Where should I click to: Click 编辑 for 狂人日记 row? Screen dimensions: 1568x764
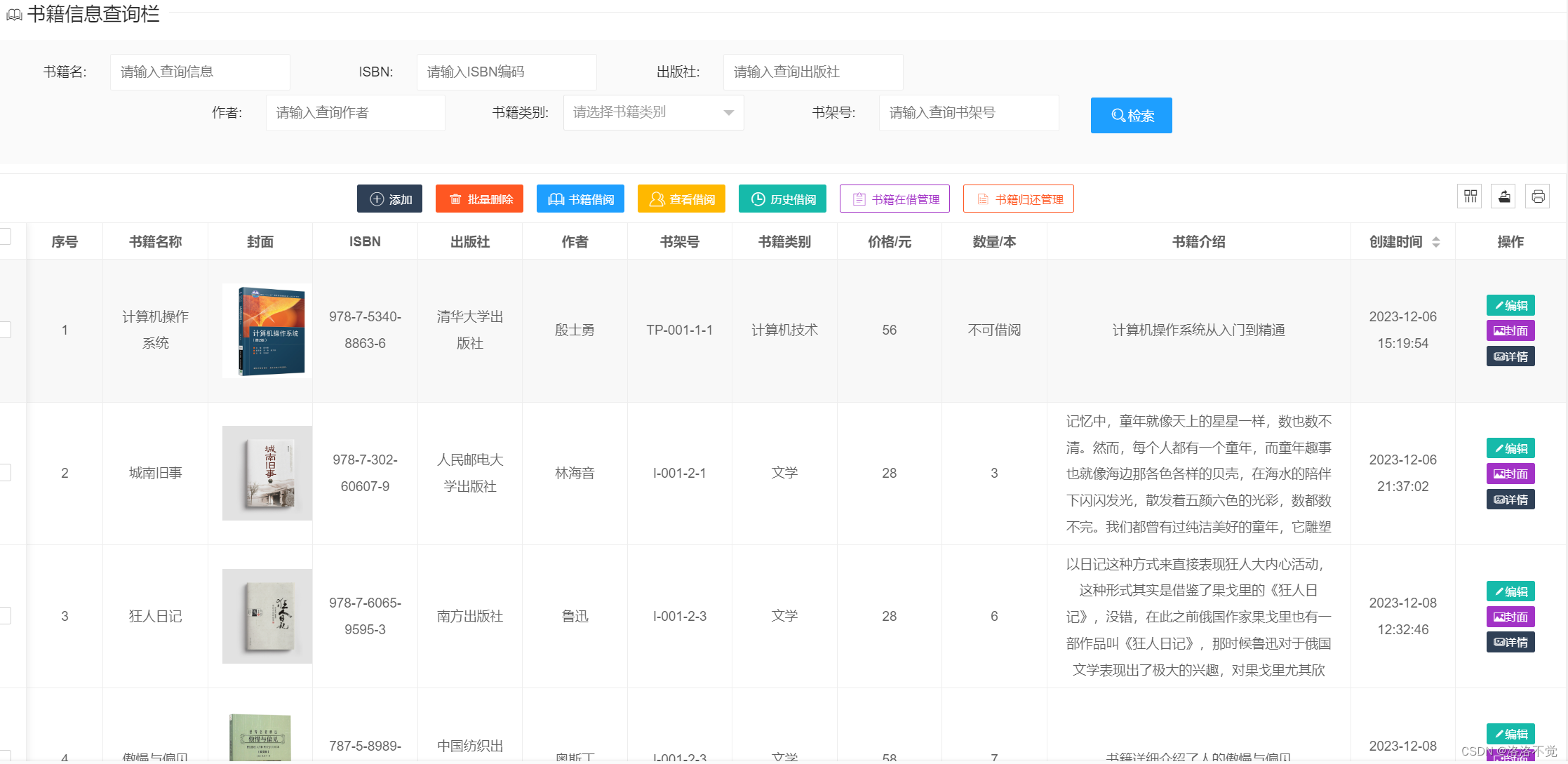coord(1510,591)
